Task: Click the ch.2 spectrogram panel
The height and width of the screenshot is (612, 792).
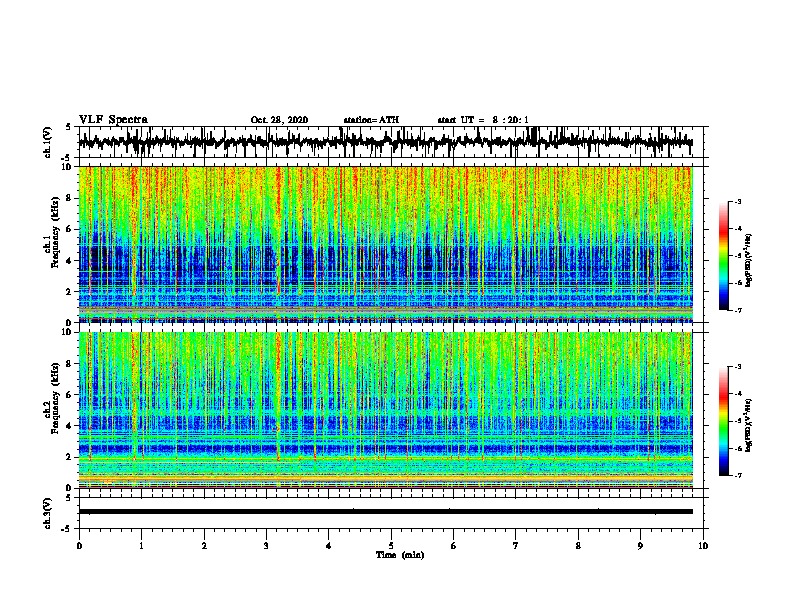Action: [386, 410]
